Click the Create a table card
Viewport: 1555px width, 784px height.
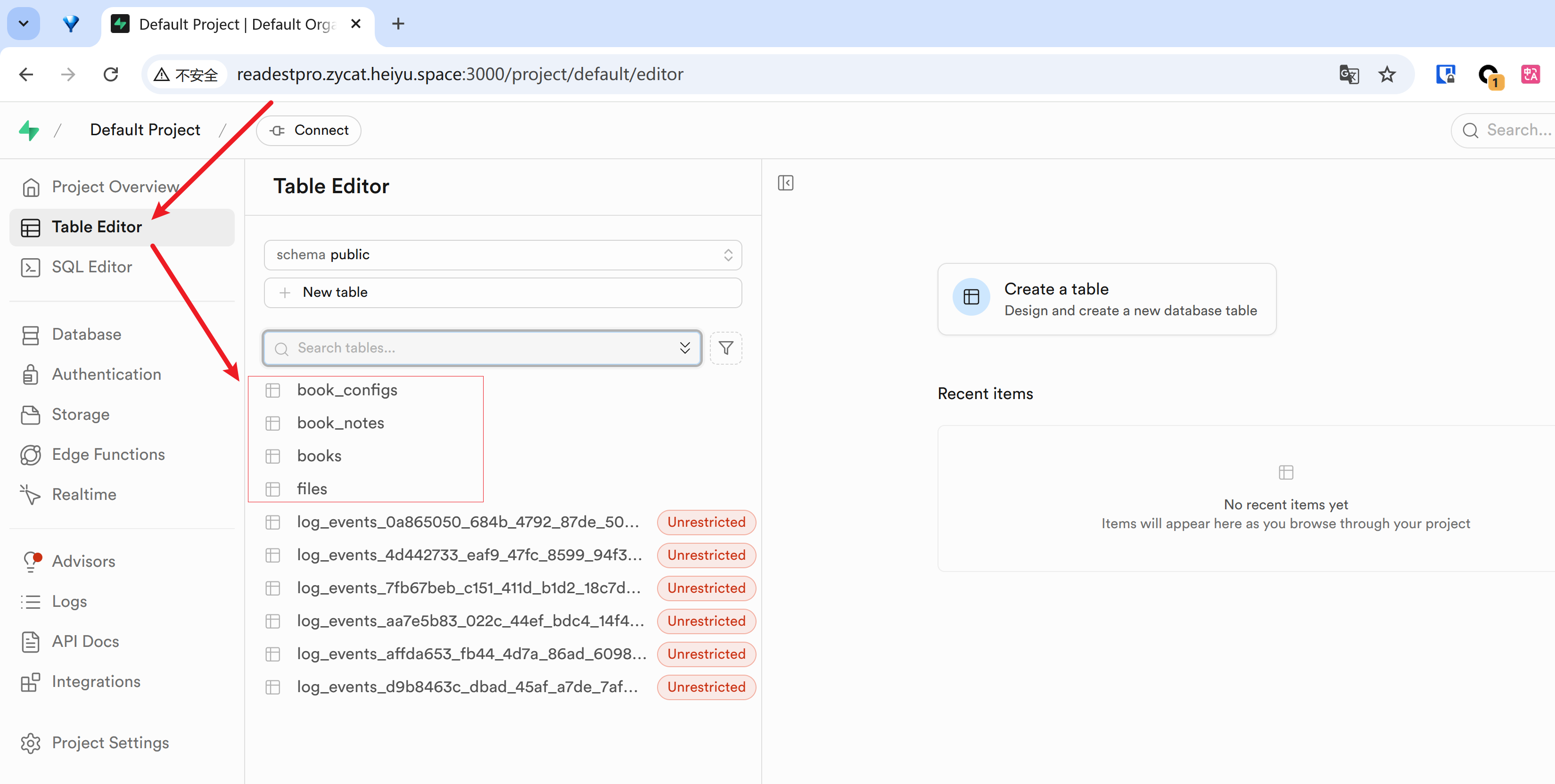(x=1106, y=299)
